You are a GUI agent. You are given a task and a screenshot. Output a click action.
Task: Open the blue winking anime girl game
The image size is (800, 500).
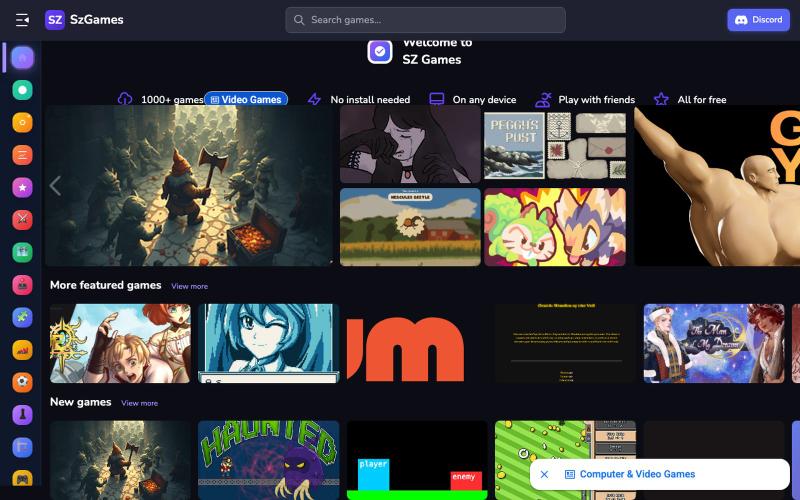pyautogui.click(x=268, y=343)
